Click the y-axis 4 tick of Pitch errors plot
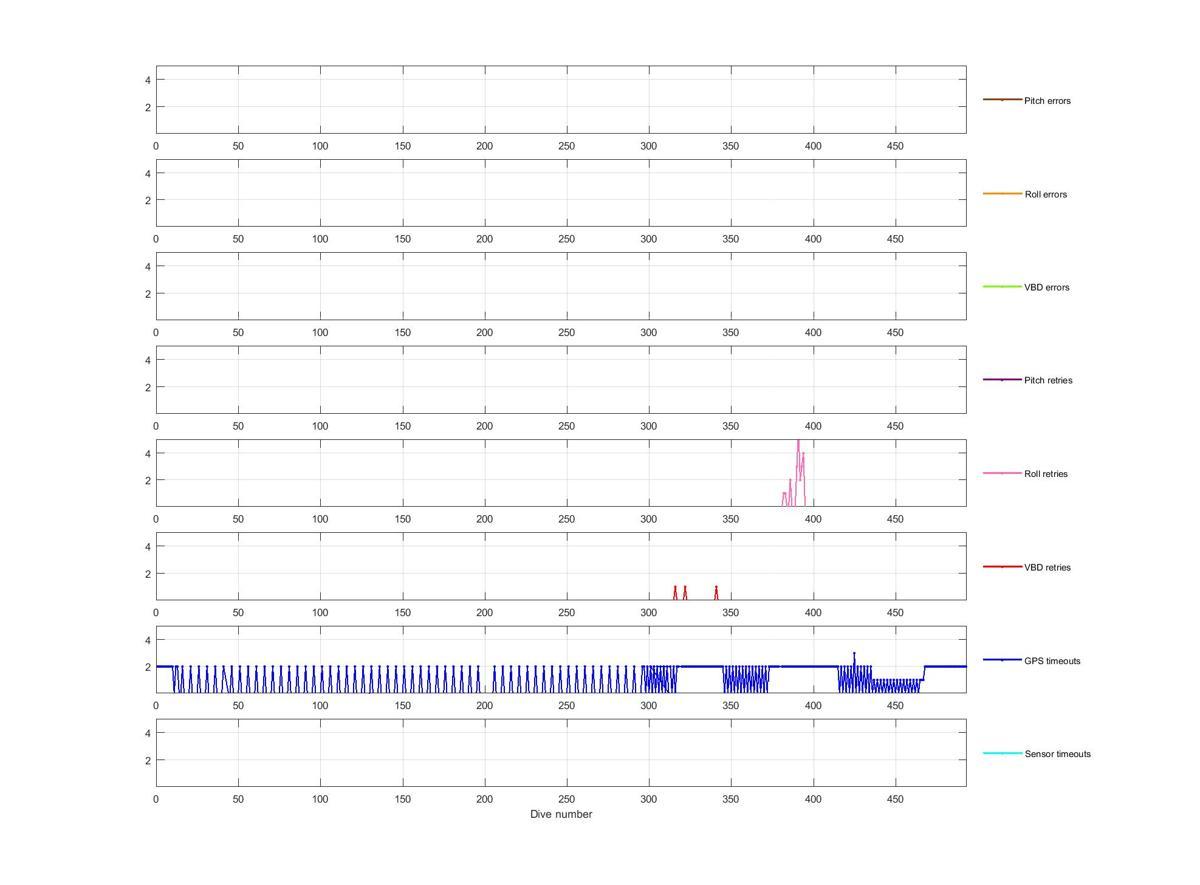Screen dimensions: 1200x885 (x=148, y=80)
